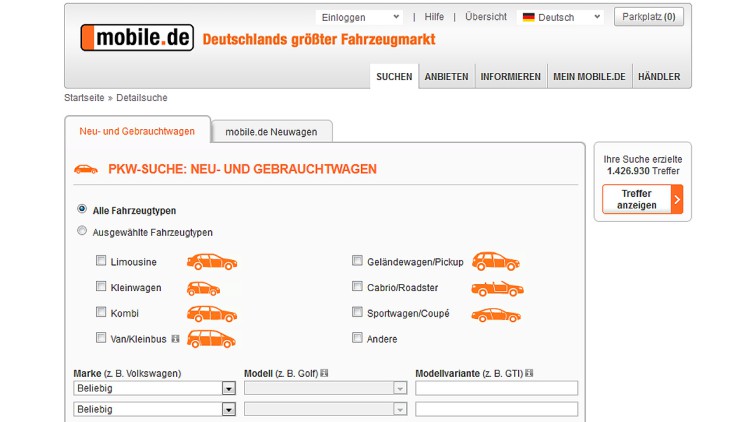
Task: Click the Limousine car icon
Action: point(211,262)
